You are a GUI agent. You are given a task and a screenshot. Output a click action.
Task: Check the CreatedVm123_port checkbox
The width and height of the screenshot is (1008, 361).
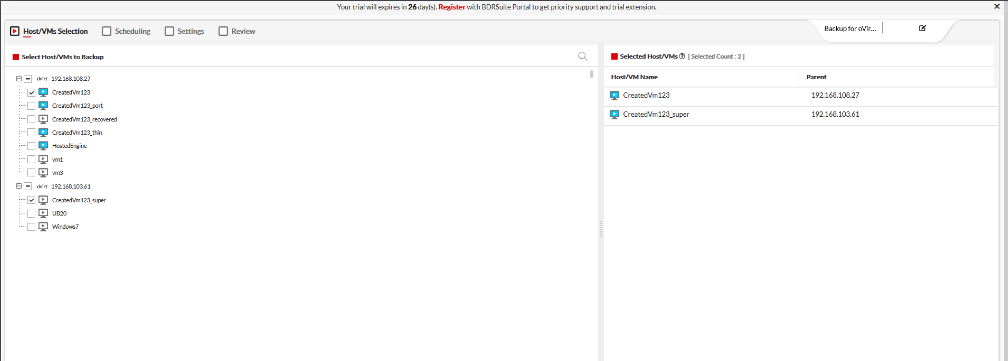tap(31, 105)
